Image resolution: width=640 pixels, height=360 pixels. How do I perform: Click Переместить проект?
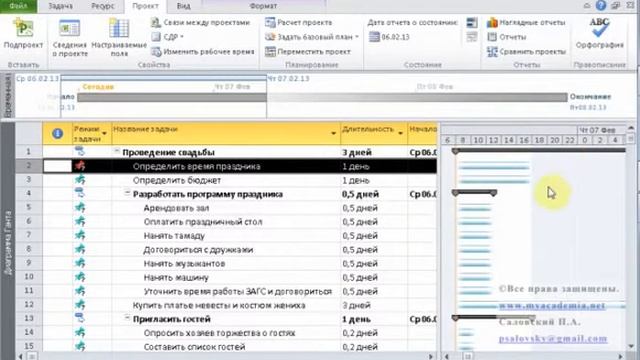pyautogui.click(x=308, y=52)
